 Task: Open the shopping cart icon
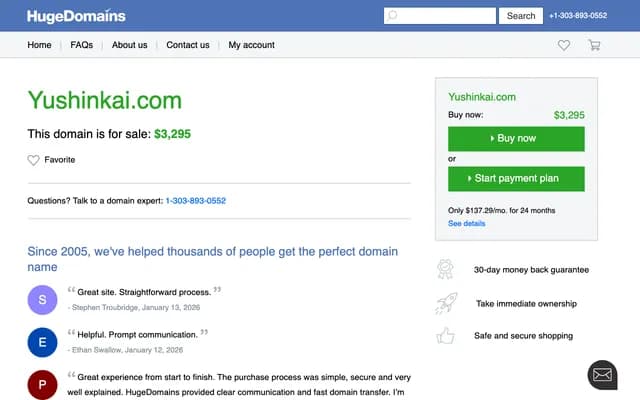tap(594, 45)
